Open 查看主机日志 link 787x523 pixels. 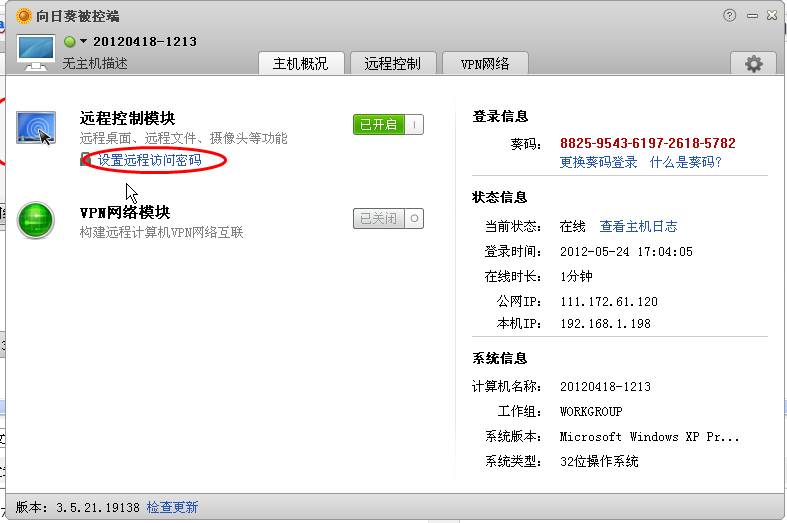tap(638, 226)
